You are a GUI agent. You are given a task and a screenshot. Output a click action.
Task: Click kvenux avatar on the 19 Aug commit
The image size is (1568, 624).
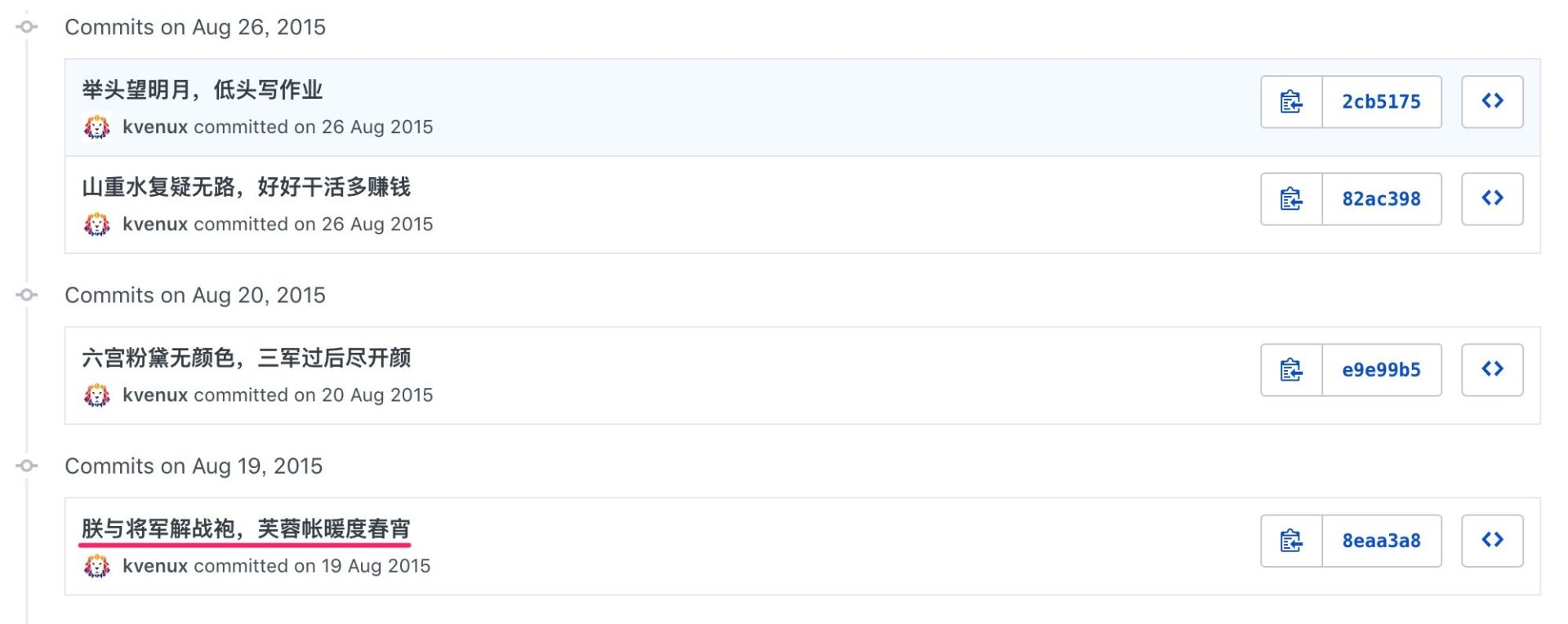click(x=97, y=566)
